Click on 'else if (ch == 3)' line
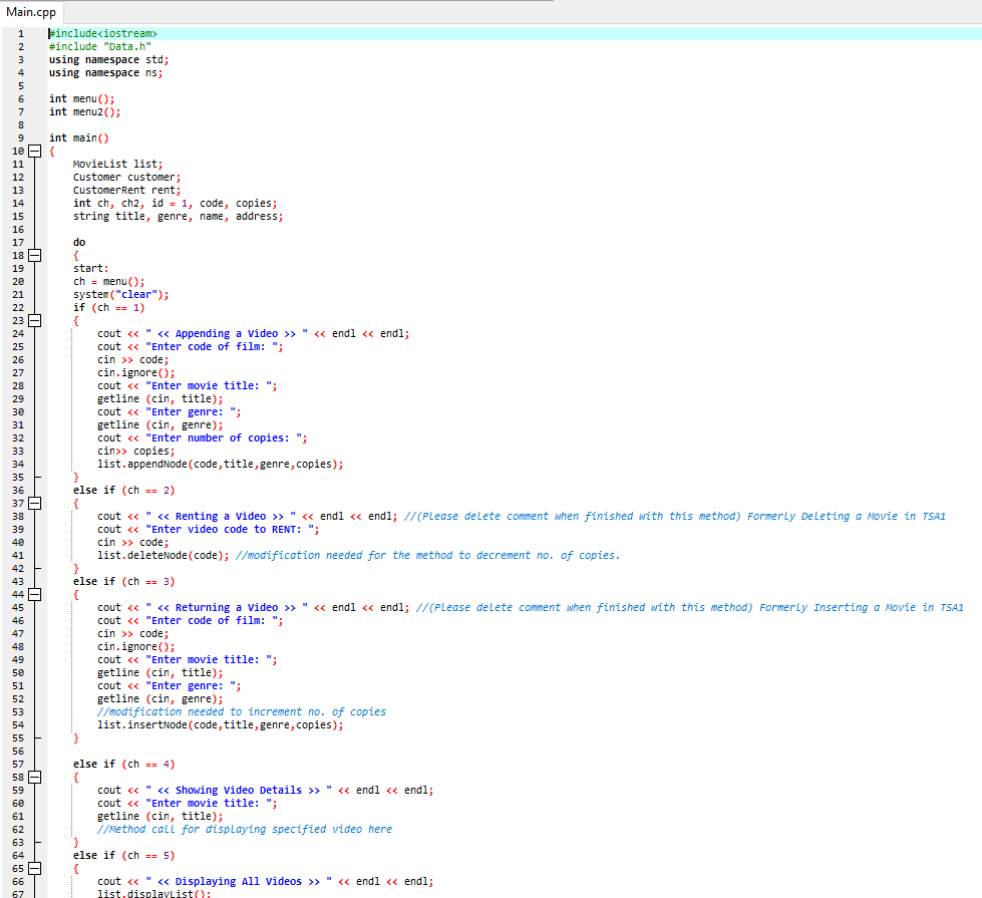Screen dimensions: 982x898 coord(124,582)
